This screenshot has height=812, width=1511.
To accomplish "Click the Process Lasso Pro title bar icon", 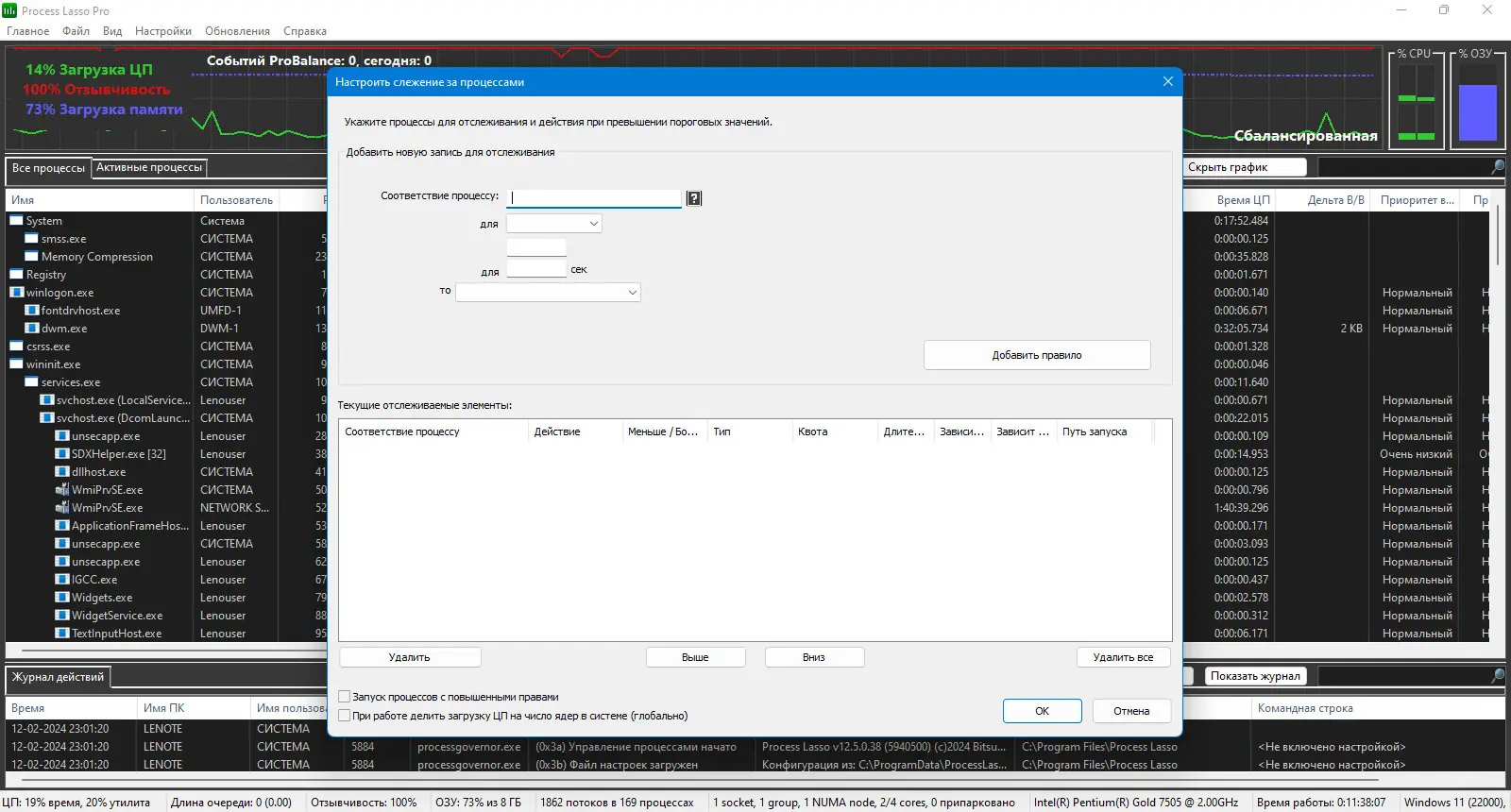I will (x=9, y=10).
